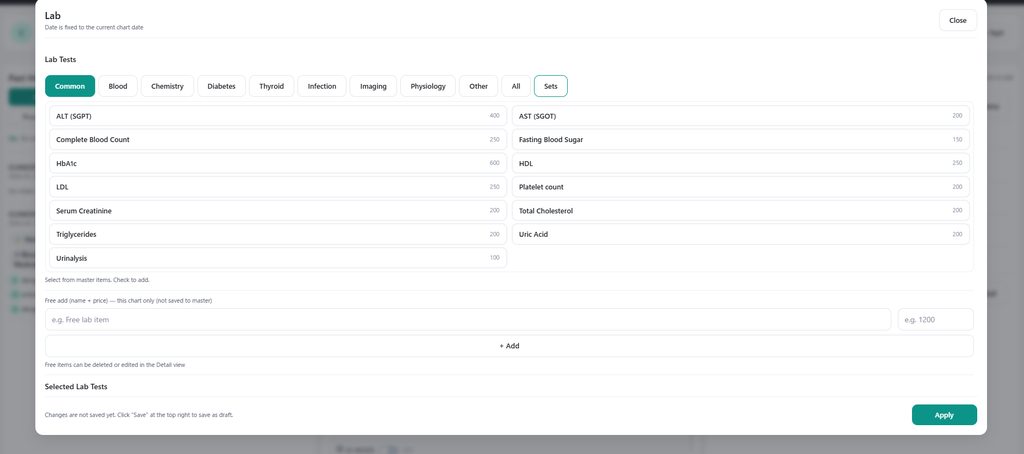The height and width of the screenshot is (454, 1024).
Task: Select Complete Blood Count test
Action: pyautogui.click(x=278, y=140)
